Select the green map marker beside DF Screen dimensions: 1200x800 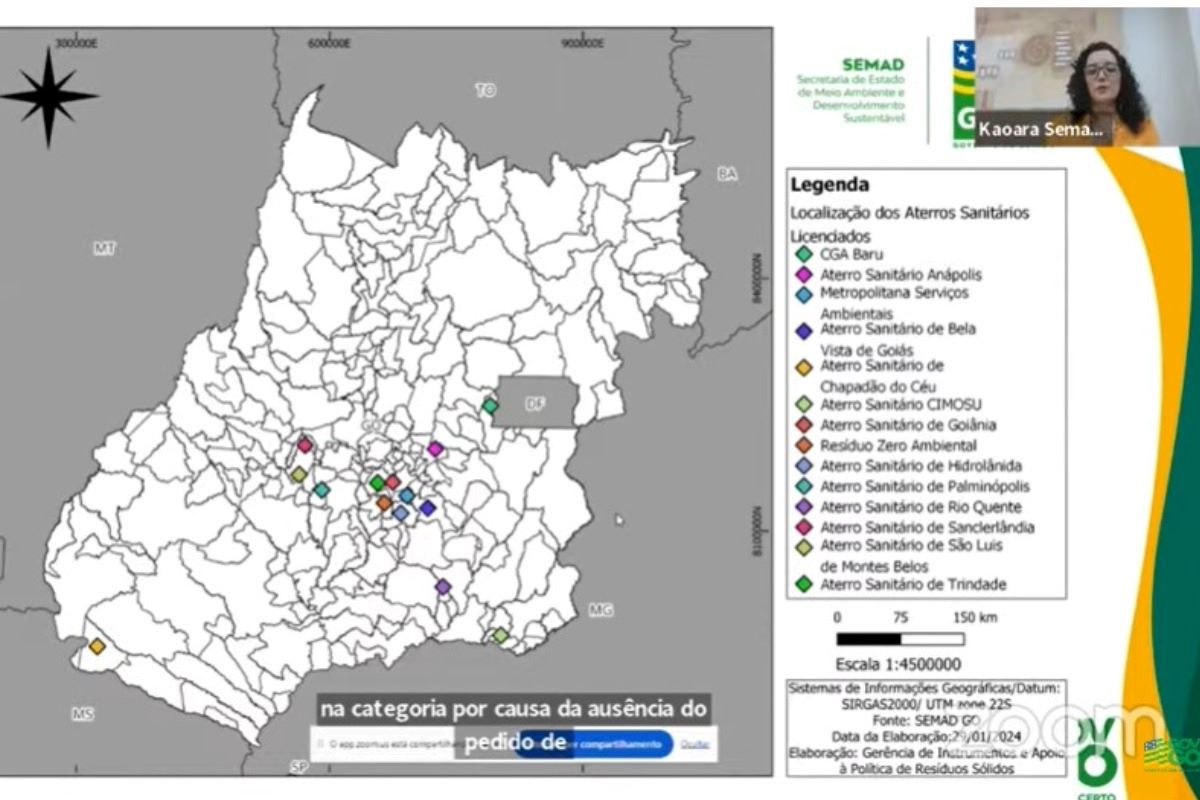pos(489,406)
